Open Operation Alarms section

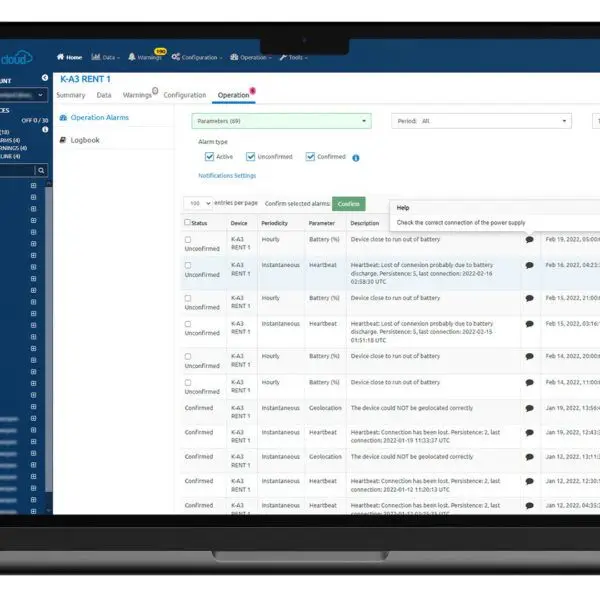(x=99, y=117)
